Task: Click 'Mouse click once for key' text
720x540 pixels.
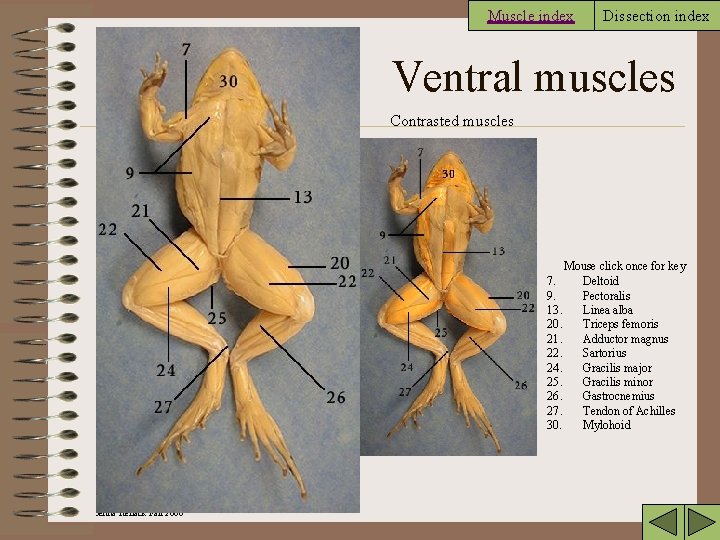Action: (x=625, y=266)
